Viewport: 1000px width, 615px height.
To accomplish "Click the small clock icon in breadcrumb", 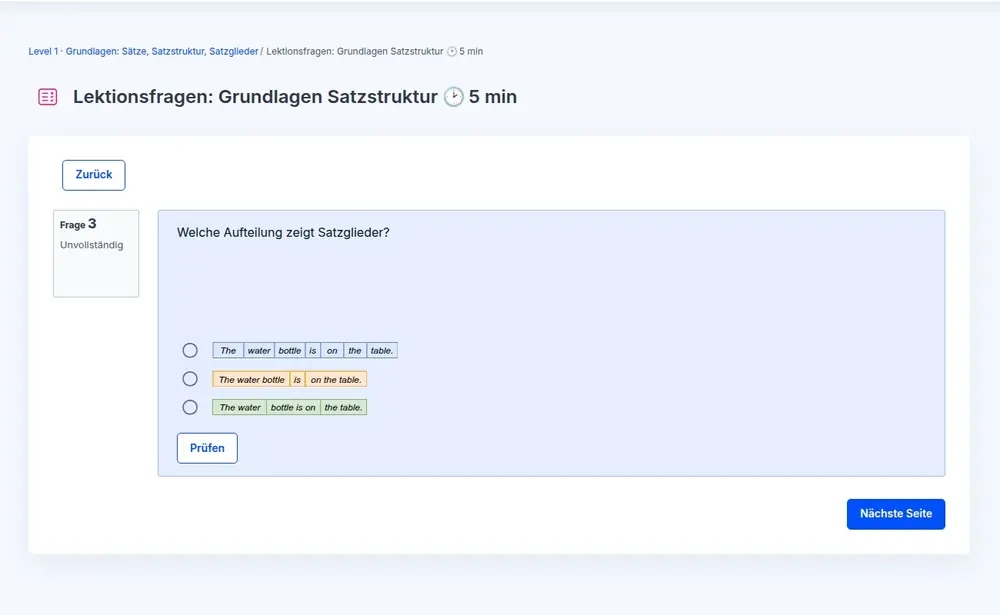I will click(x=451, y=51).
